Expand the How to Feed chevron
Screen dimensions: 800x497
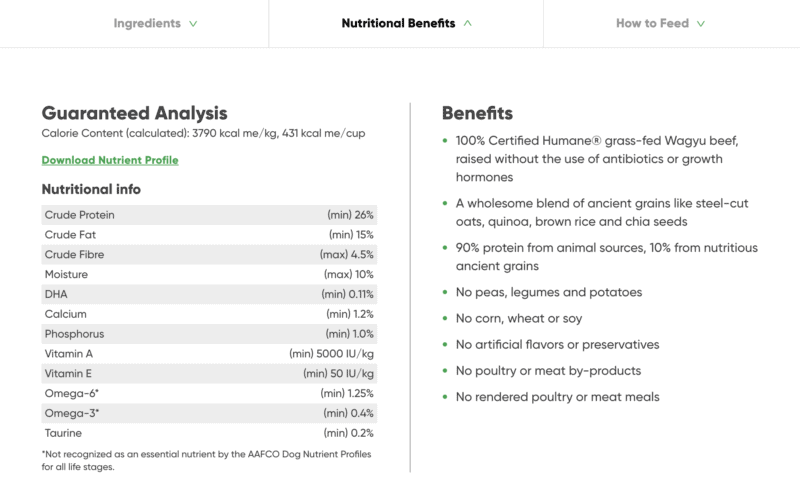coord(701,23)
